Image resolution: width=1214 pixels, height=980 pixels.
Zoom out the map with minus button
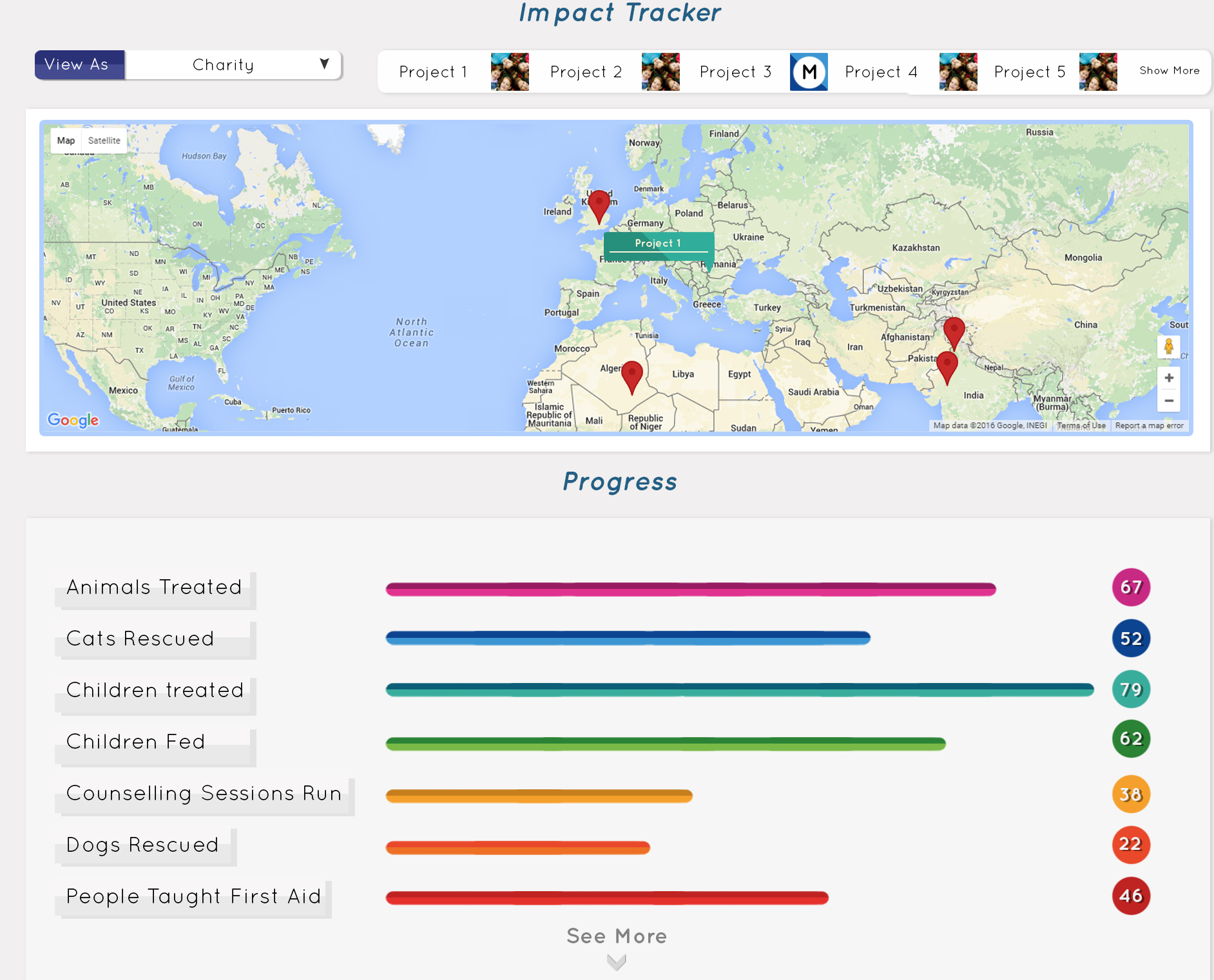pos(1169,401)
